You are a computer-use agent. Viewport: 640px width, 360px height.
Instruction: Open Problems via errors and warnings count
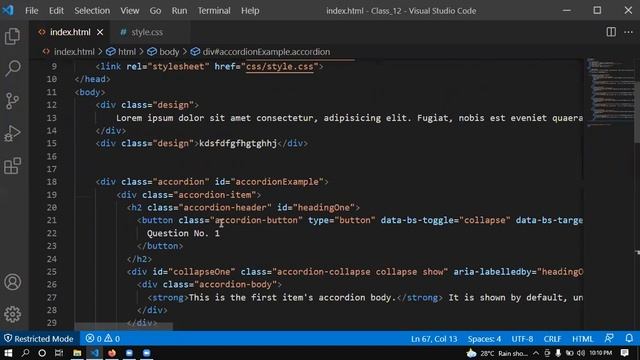(x=103, y=339)
